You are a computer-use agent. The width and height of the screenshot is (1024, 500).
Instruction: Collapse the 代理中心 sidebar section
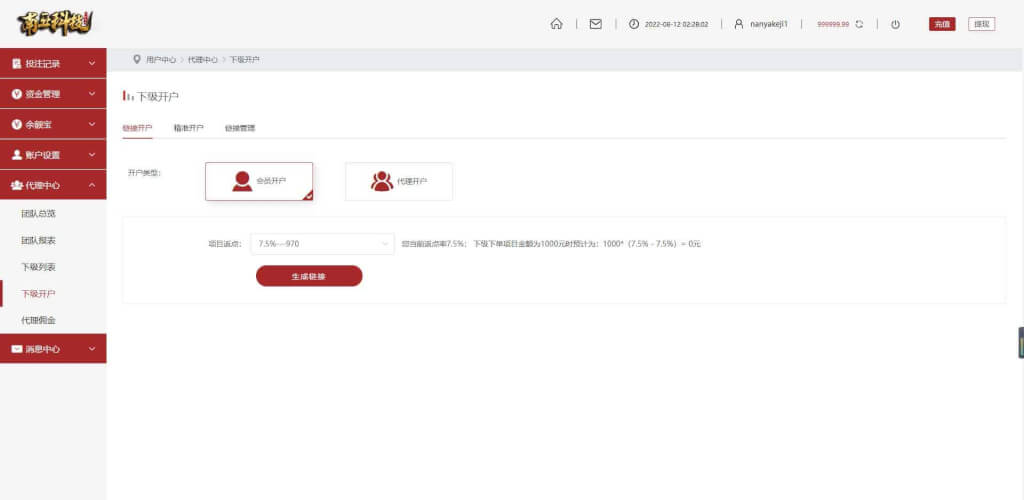[53, 185]
